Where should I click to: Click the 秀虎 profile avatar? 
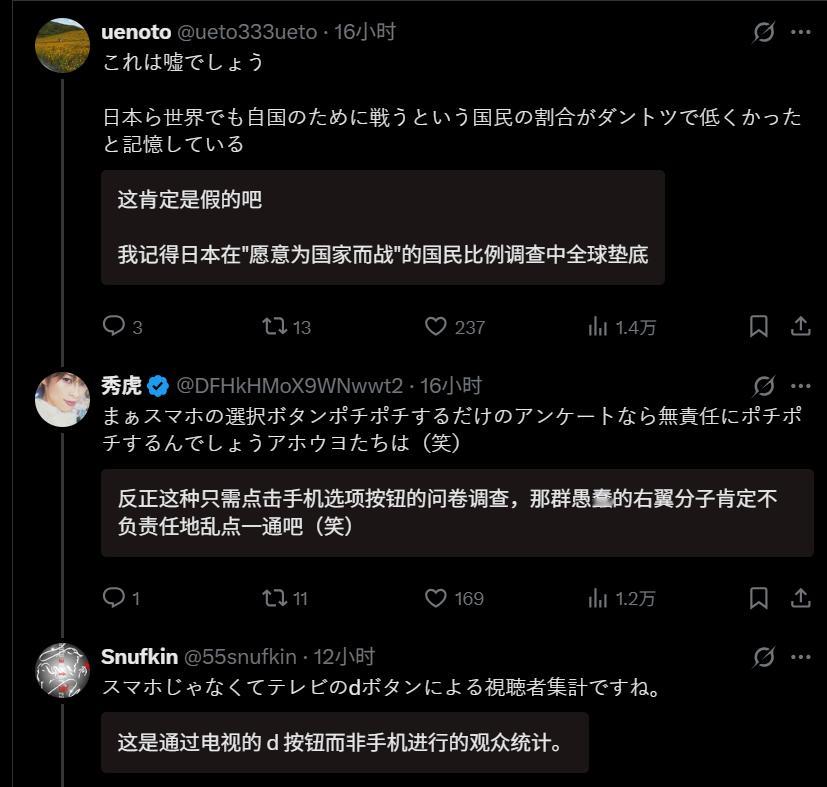(62, 399)
